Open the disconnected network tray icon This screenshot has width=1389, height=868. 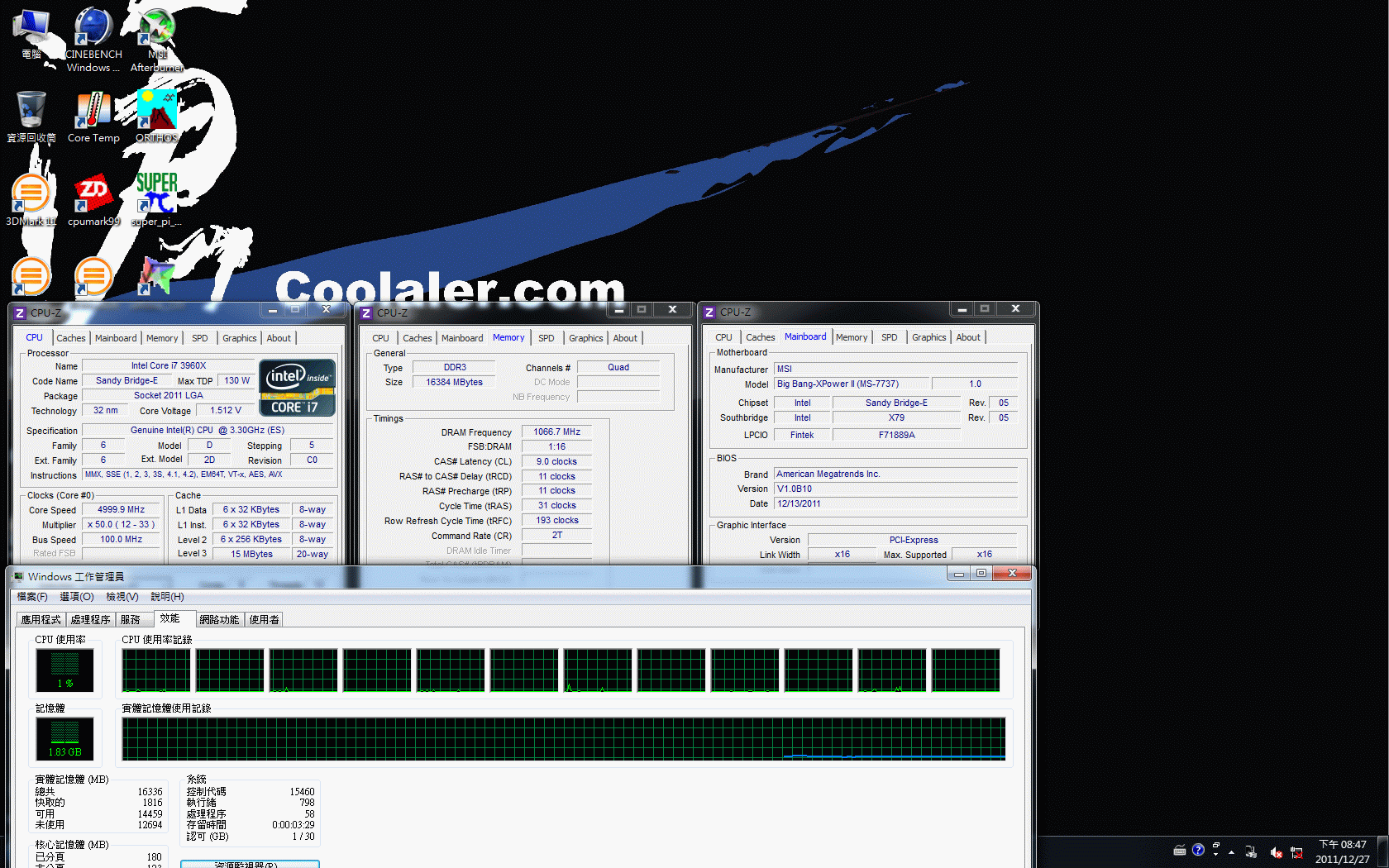1296,852
